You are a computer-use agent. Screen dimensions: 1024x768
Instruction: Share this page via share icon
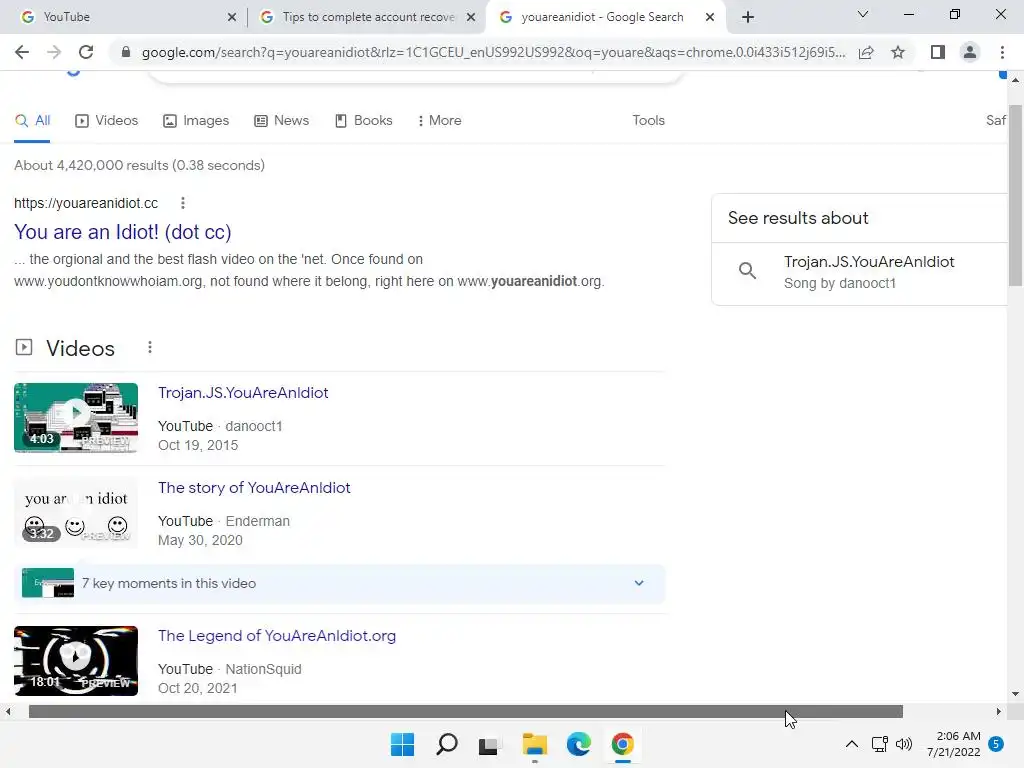866,52
